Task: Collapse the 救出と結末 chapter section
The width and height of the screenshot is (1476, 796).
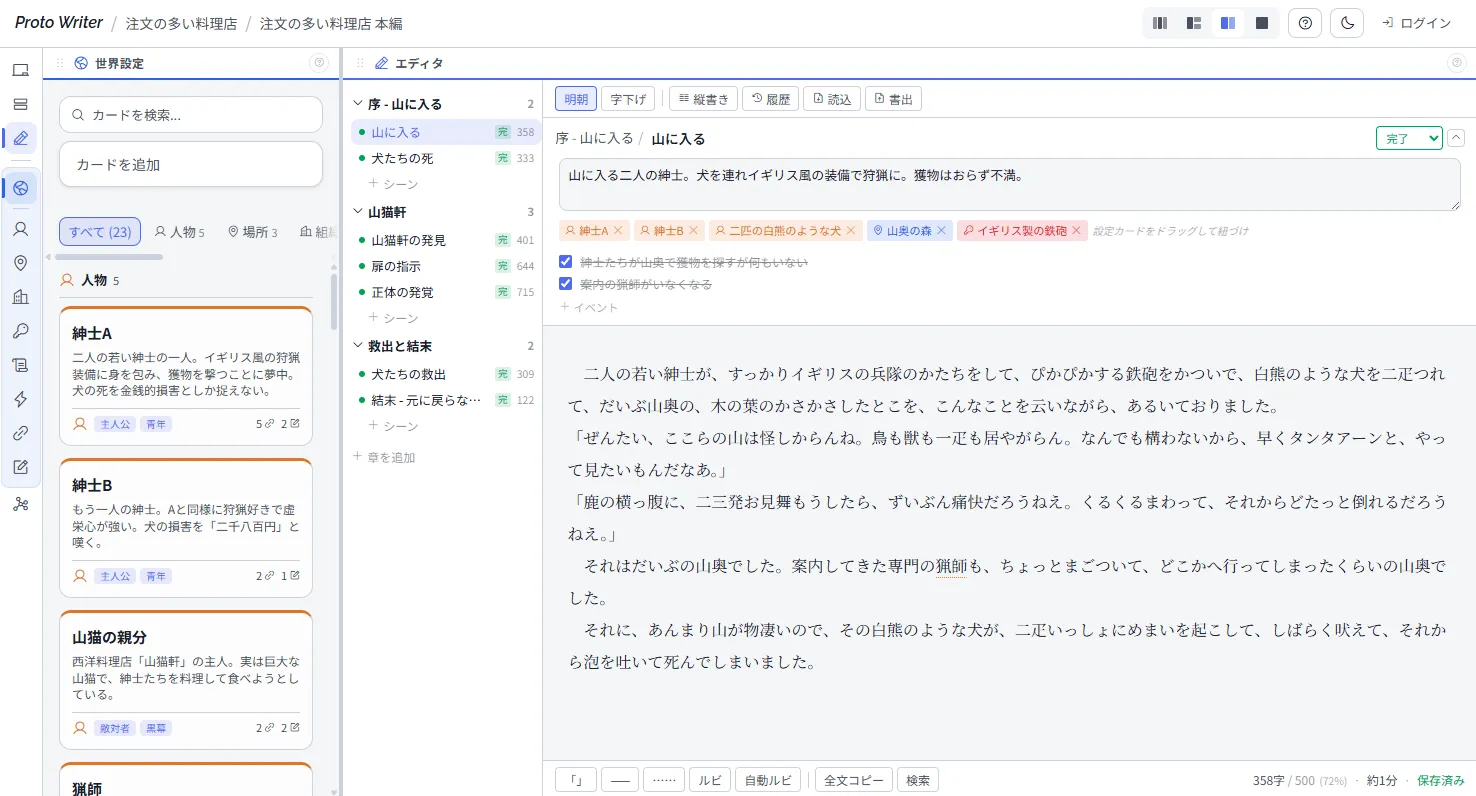Action: coord(359,346)
